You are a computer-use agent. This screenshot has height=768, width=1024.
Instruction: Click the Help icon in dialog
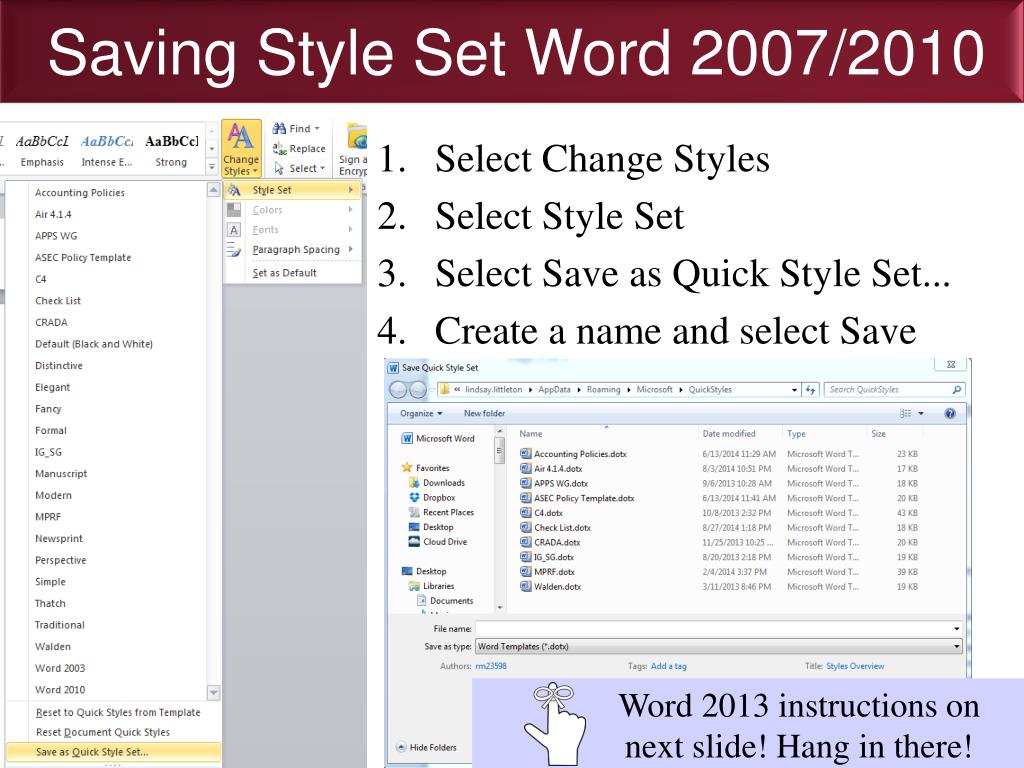point(950,413)
